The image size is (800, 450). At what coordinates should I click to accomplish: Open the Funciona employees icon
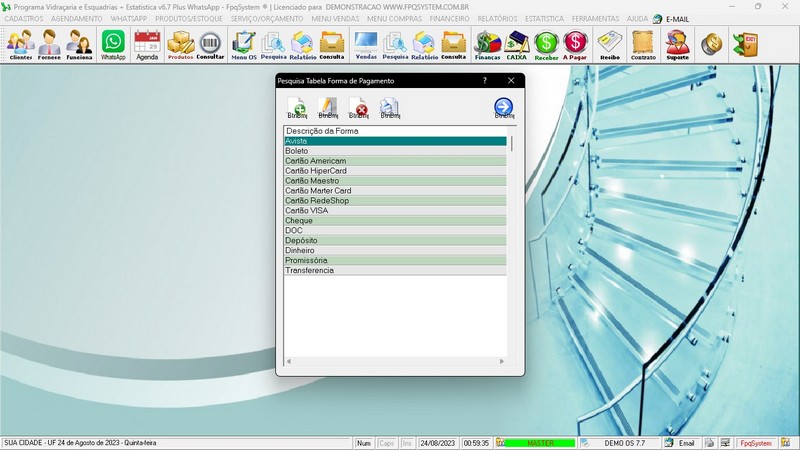pos(79,45)
